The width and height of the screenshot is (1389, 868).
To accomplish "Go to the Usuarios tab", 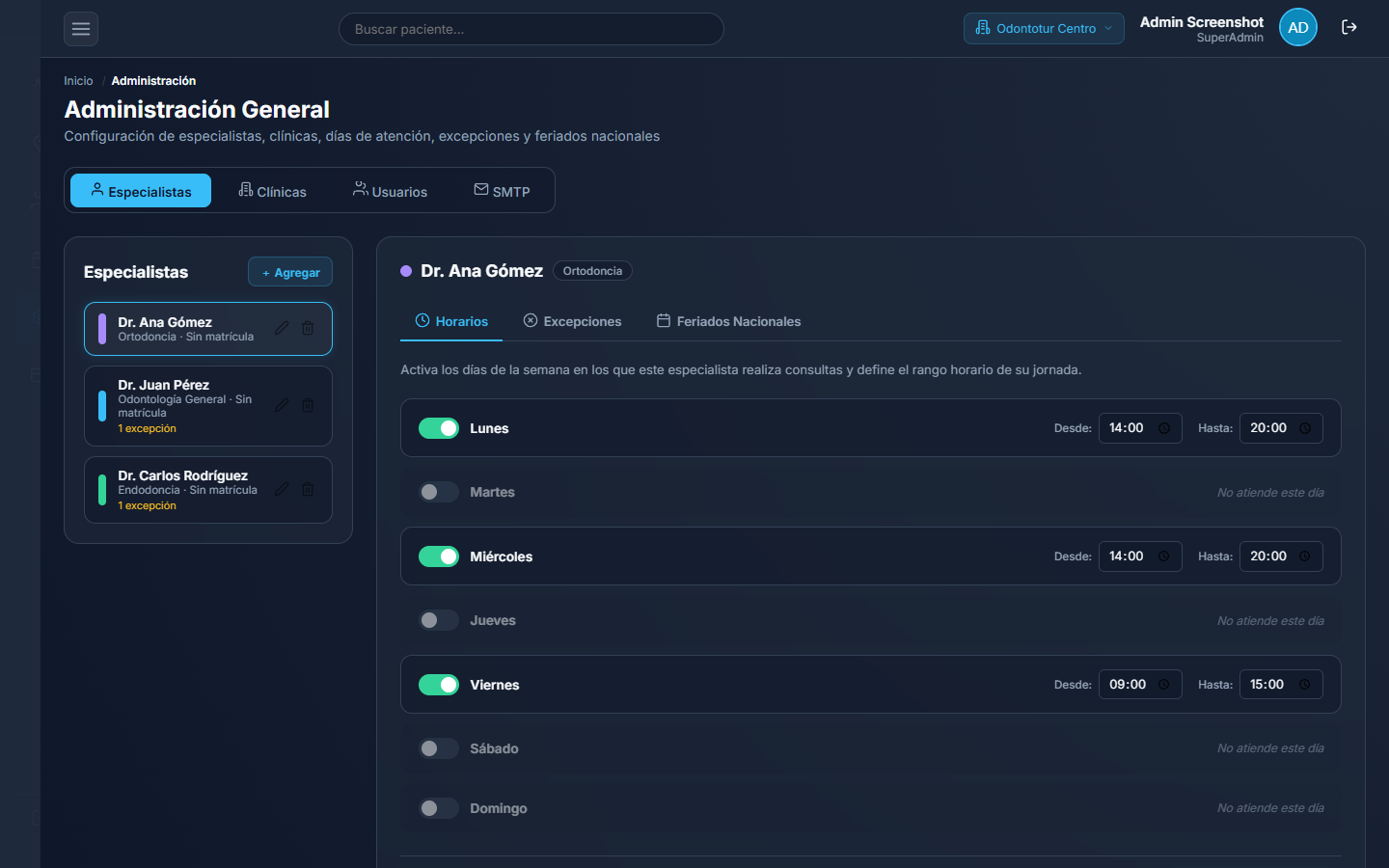I will tap(390, 191).
